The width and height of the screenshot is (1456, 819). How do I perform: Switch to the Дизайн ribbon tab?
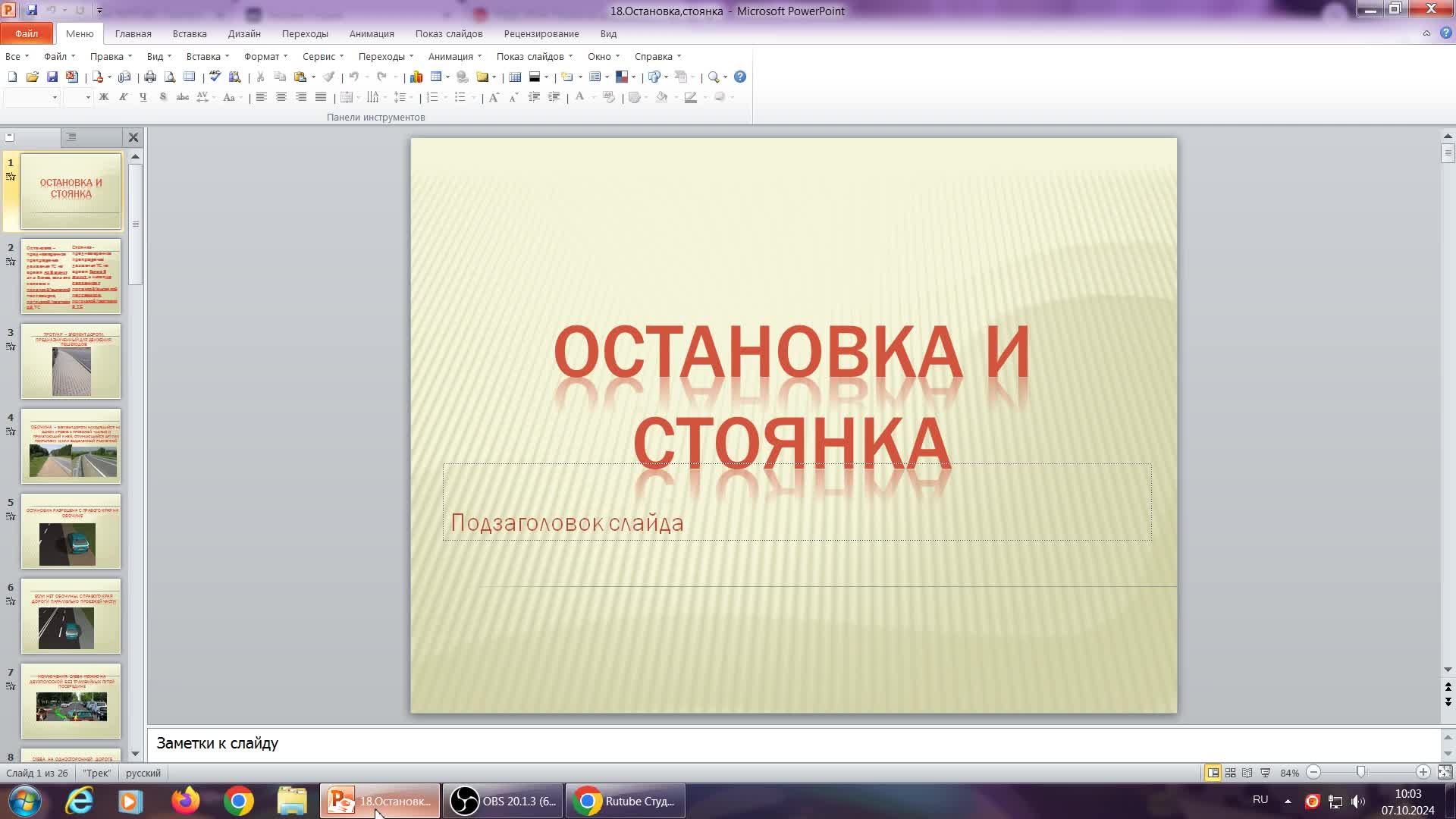coord(244,33)
